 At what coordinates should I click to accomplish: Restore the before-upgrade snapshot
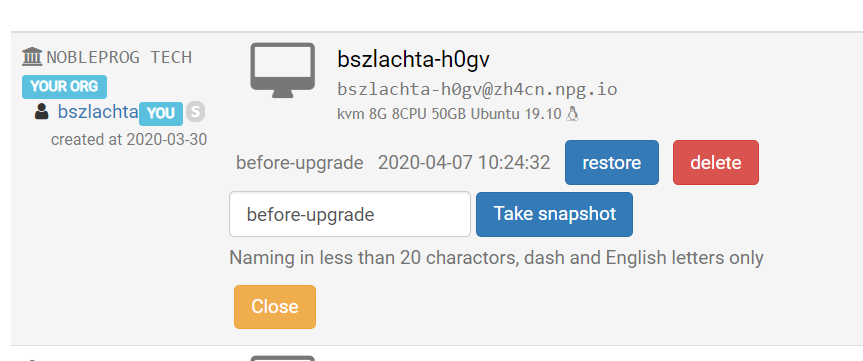pyautogui.click(x=611, y=162)
